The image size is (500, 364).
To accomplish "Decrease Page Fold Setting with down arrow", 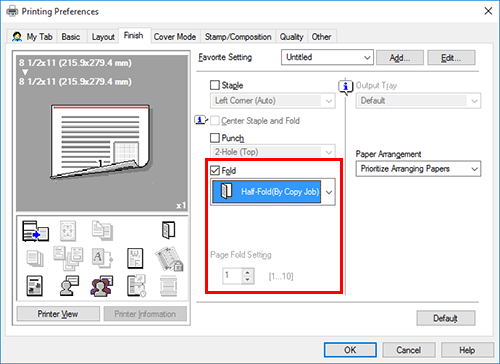I will 247,280.
